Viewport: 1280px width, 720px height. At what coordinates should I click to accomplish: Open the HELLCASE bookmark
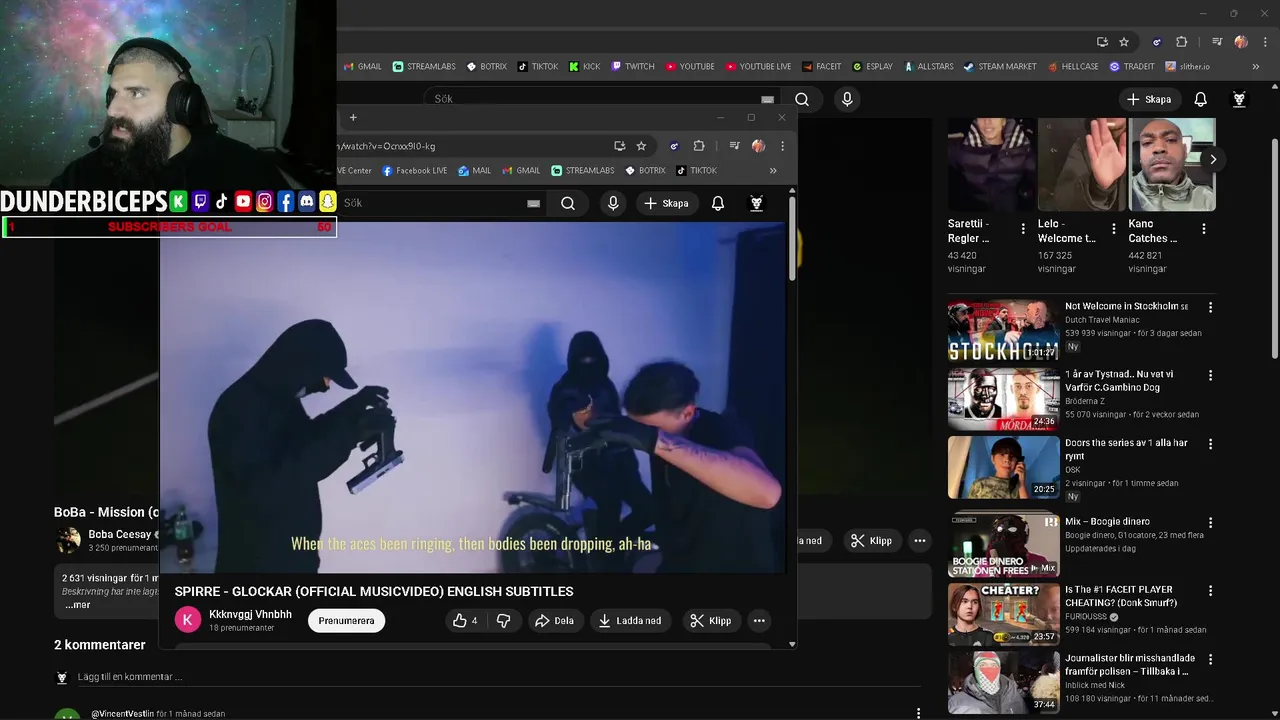coord(1073,67)
